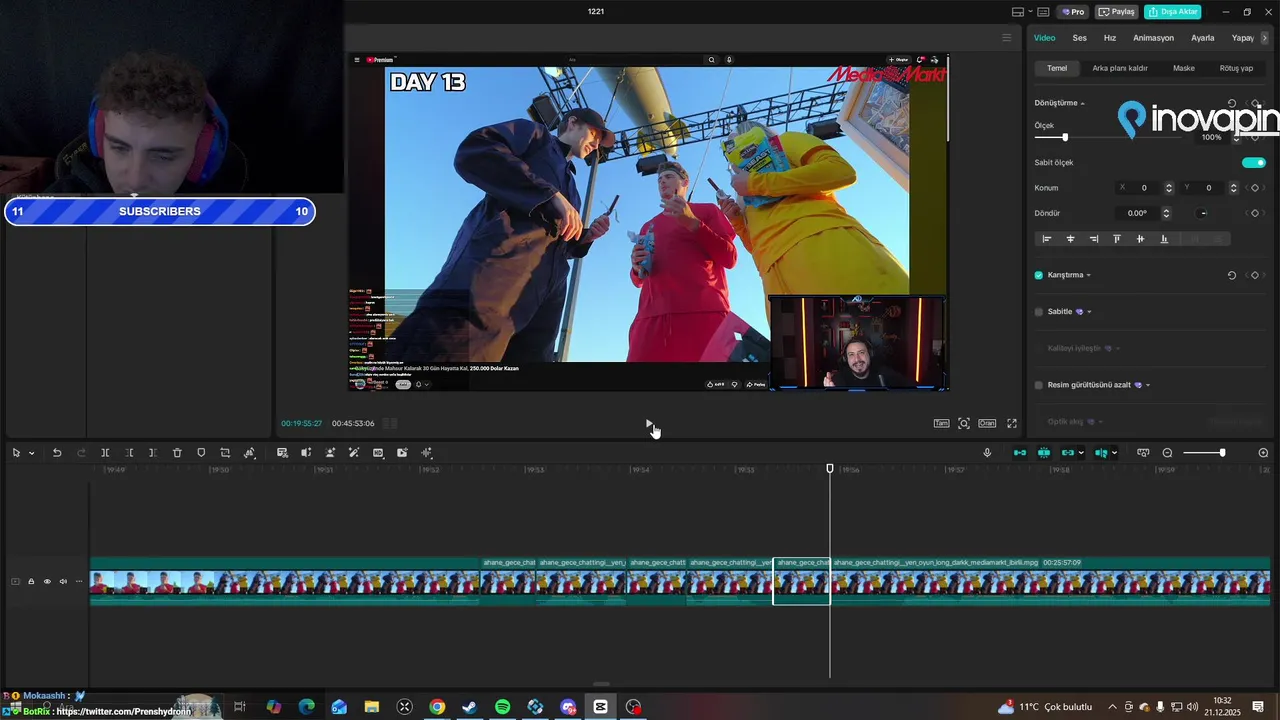Viewport: 1280px width, 720px height.
Task: Click the AI magic wand icon
Action: (354, 453)
